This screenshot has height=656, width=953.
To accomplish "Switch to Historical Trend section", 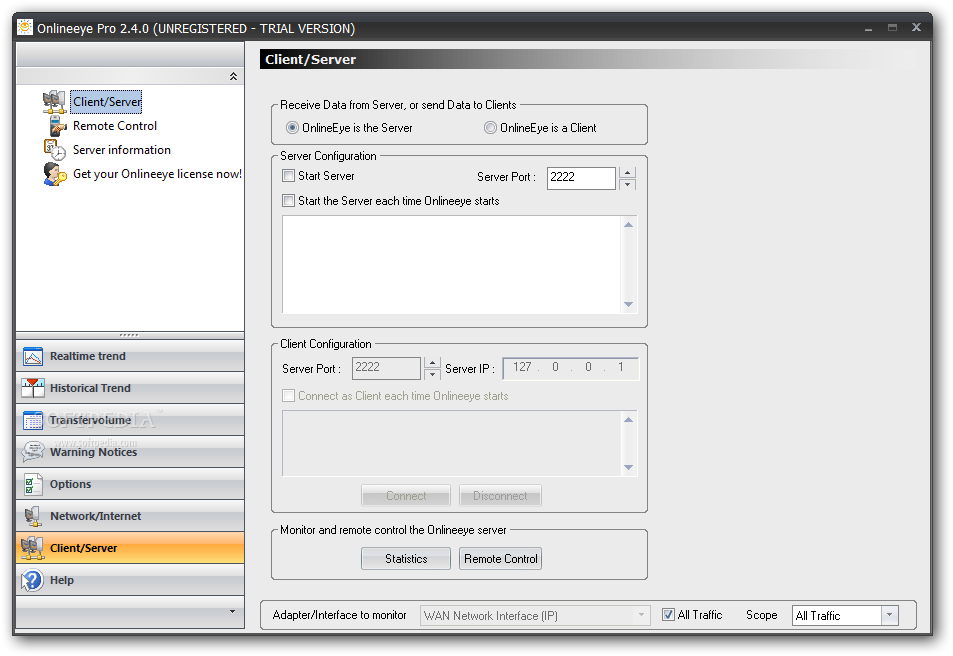I will (x=130, y=388).
